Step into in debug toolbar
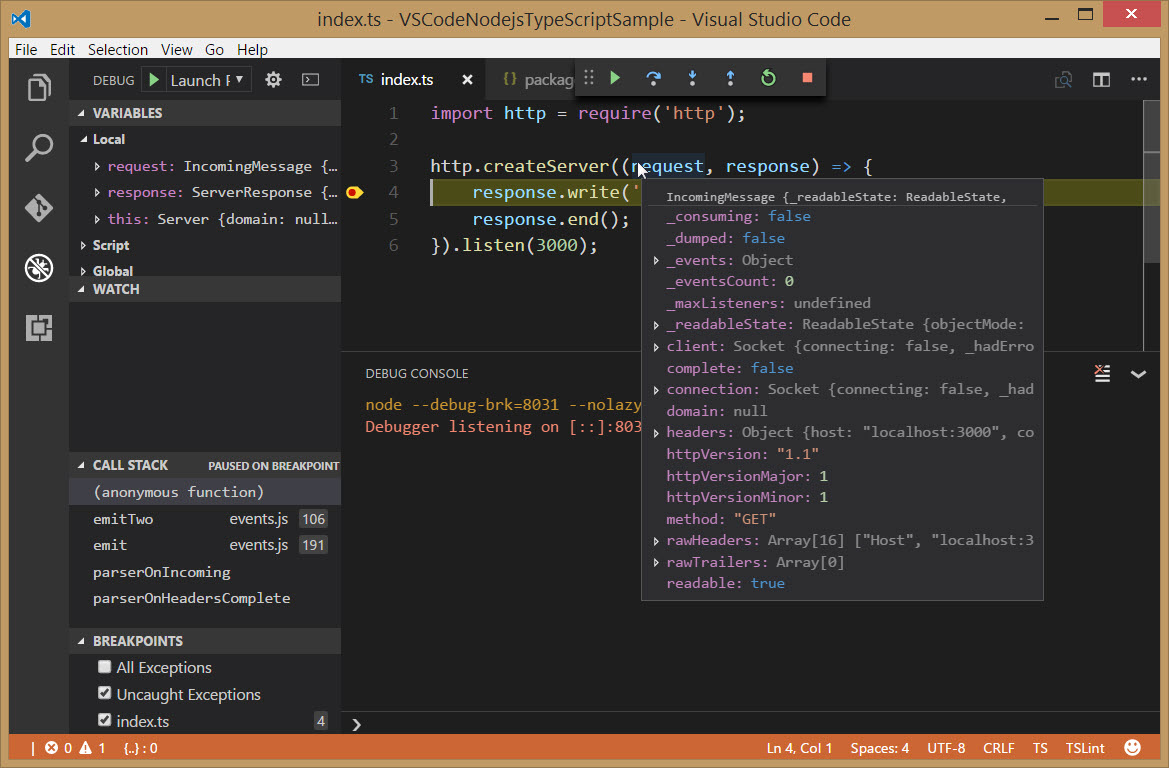Viewport: 1169px width, 768px height. point(693,78)
